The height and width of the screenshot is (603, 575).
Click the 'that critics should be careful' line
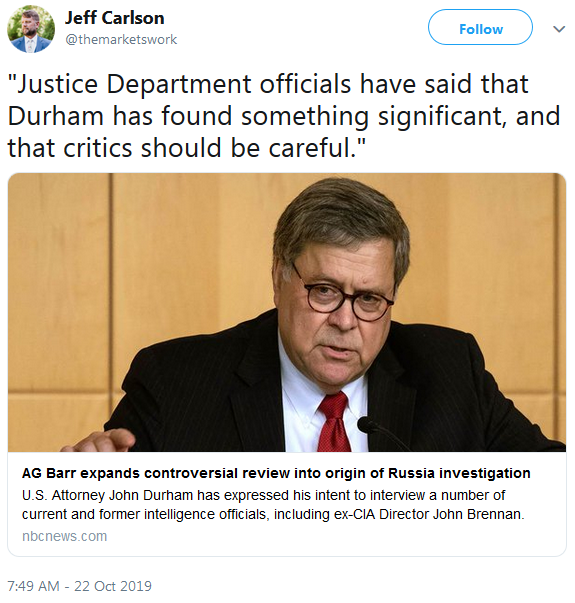click(186, 148)
